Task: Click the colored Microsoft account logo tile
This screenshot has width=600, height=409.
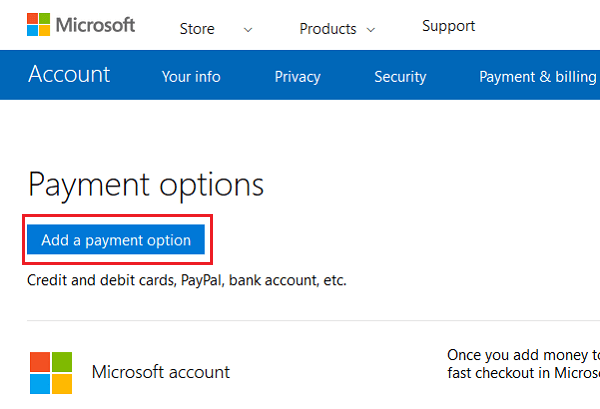Action: click(50, 373)
